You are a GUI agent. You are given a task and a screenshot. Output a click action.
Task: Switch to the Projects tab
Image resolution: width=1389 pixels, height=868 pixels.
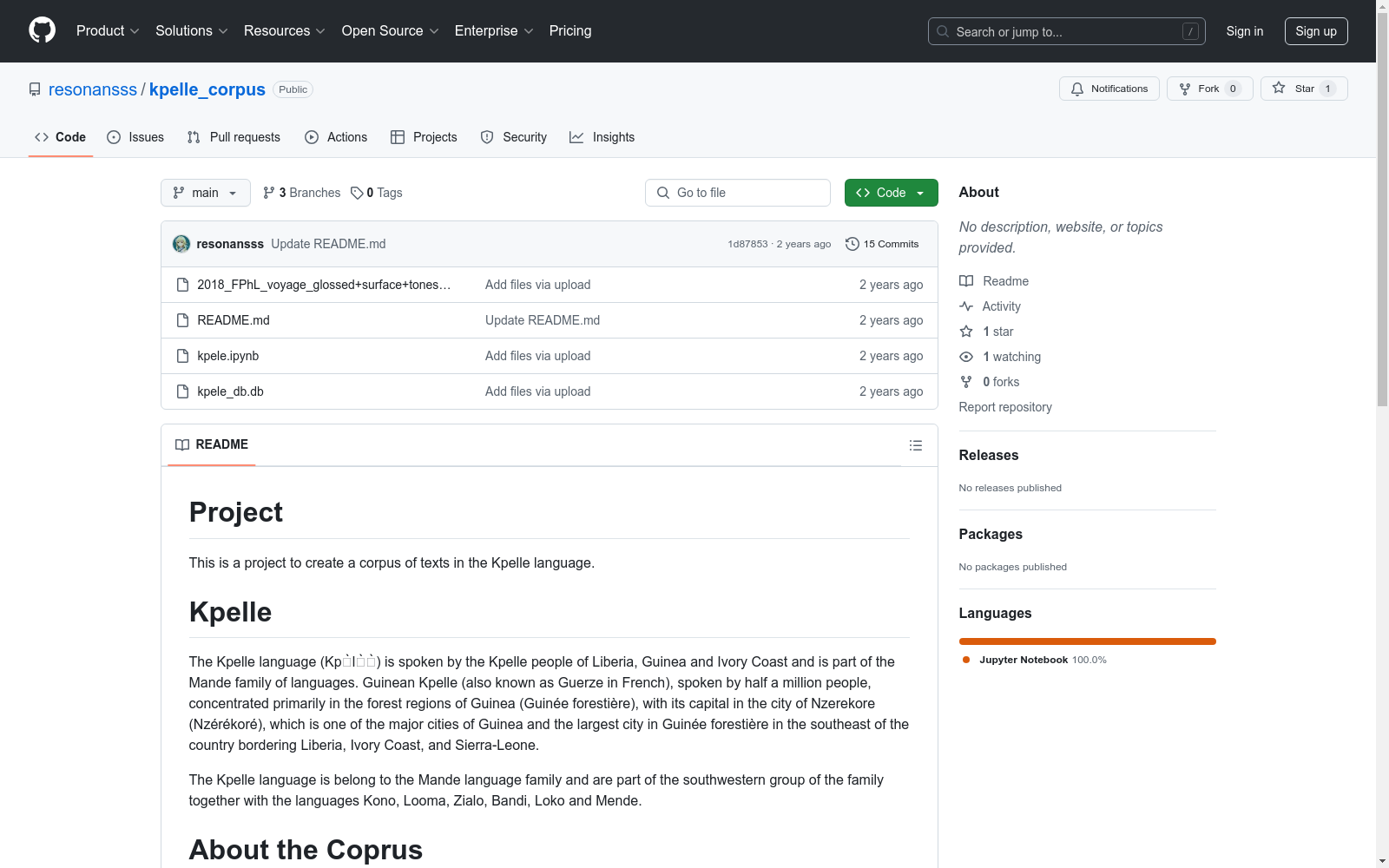424,137
